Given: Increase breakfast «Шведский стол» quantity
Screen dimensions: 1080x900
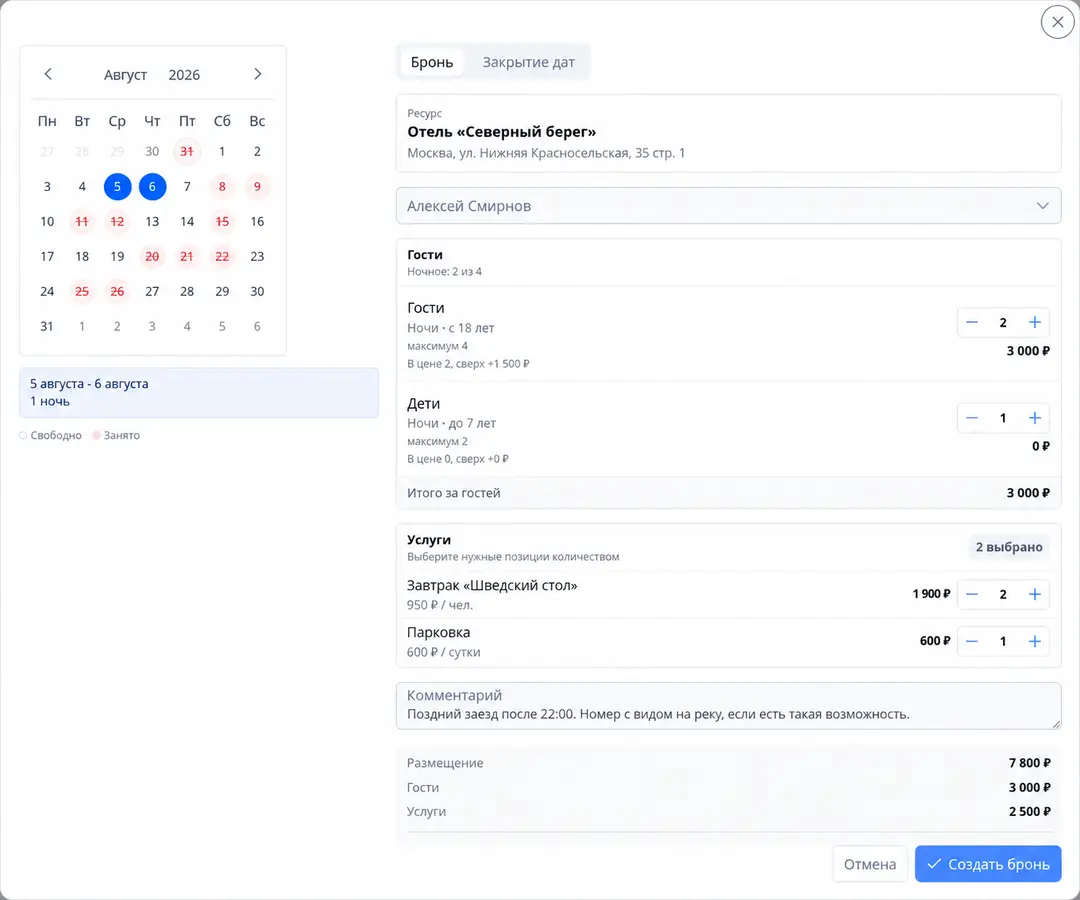Looking at the screenshot, I should (1035, 594).
